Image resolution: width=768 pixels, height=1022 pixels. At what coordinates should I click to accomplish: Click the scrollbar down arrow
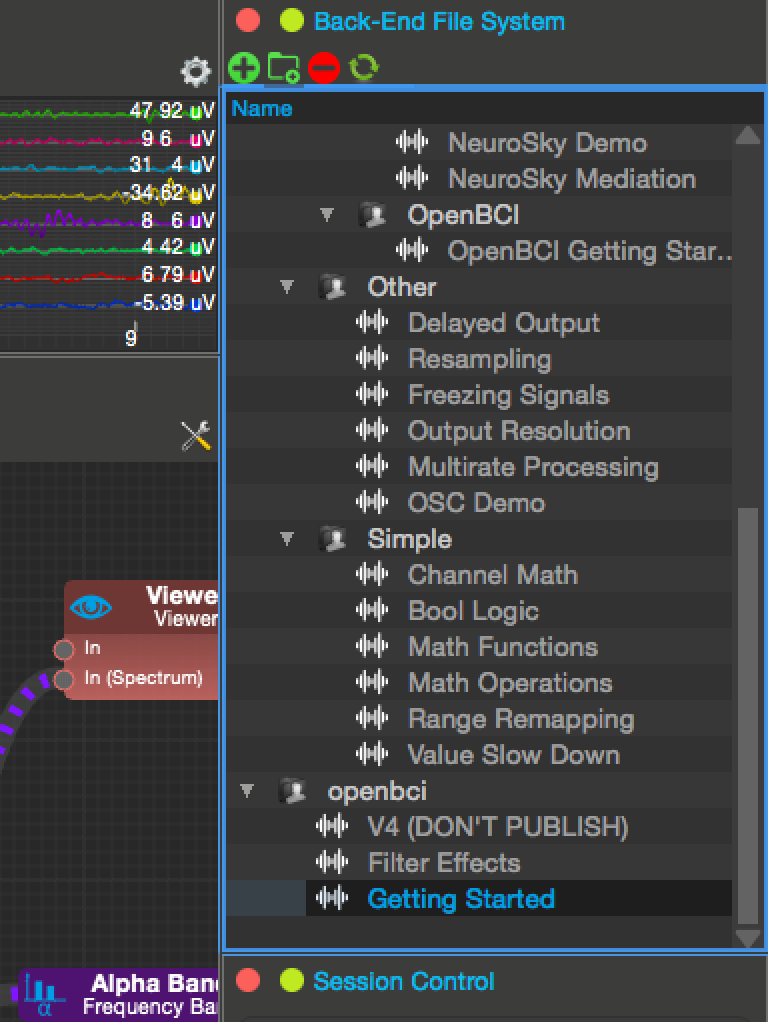point(747,938)
